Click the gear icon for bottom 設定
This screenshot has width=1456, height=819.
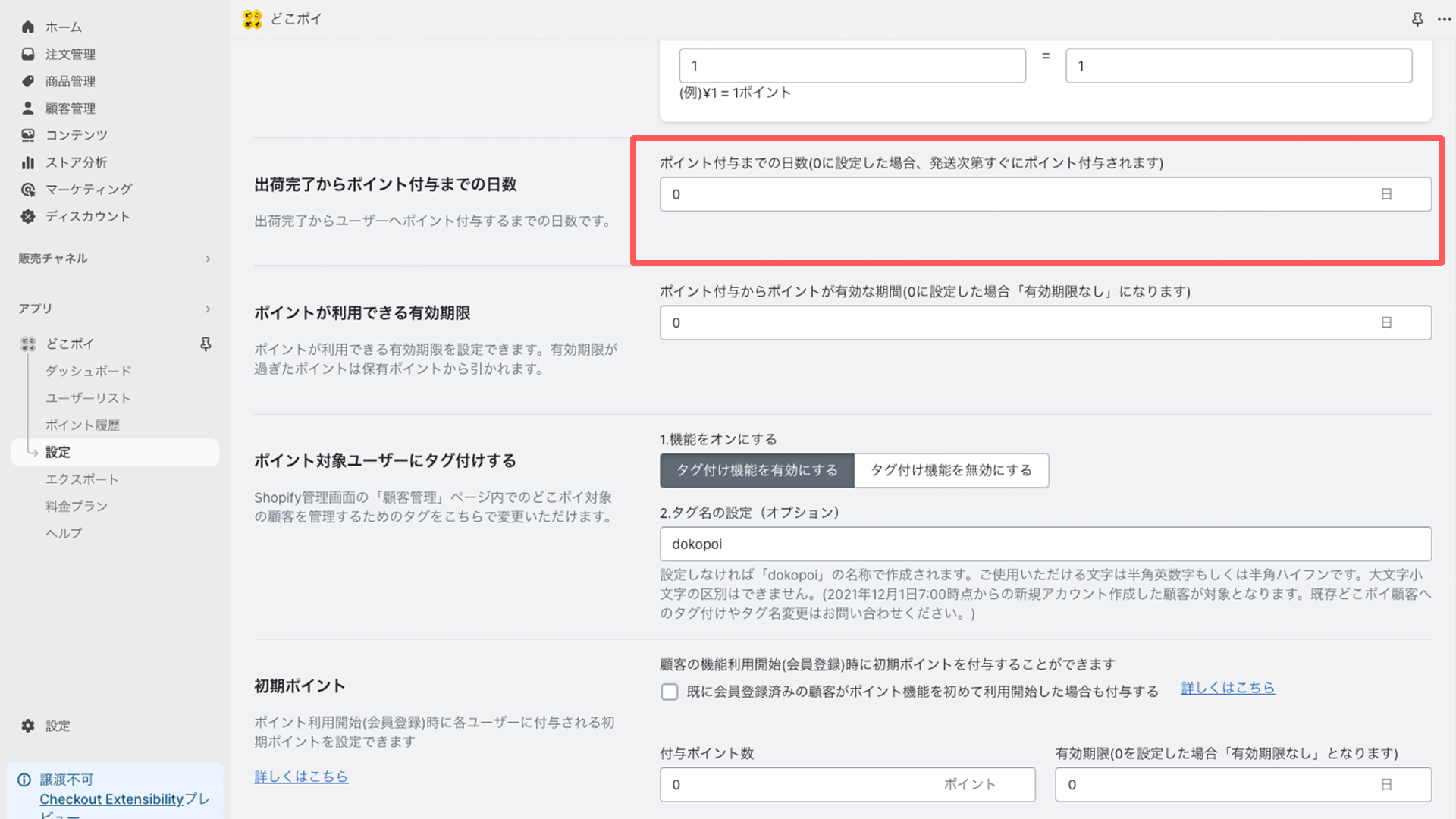pos(28,726)
